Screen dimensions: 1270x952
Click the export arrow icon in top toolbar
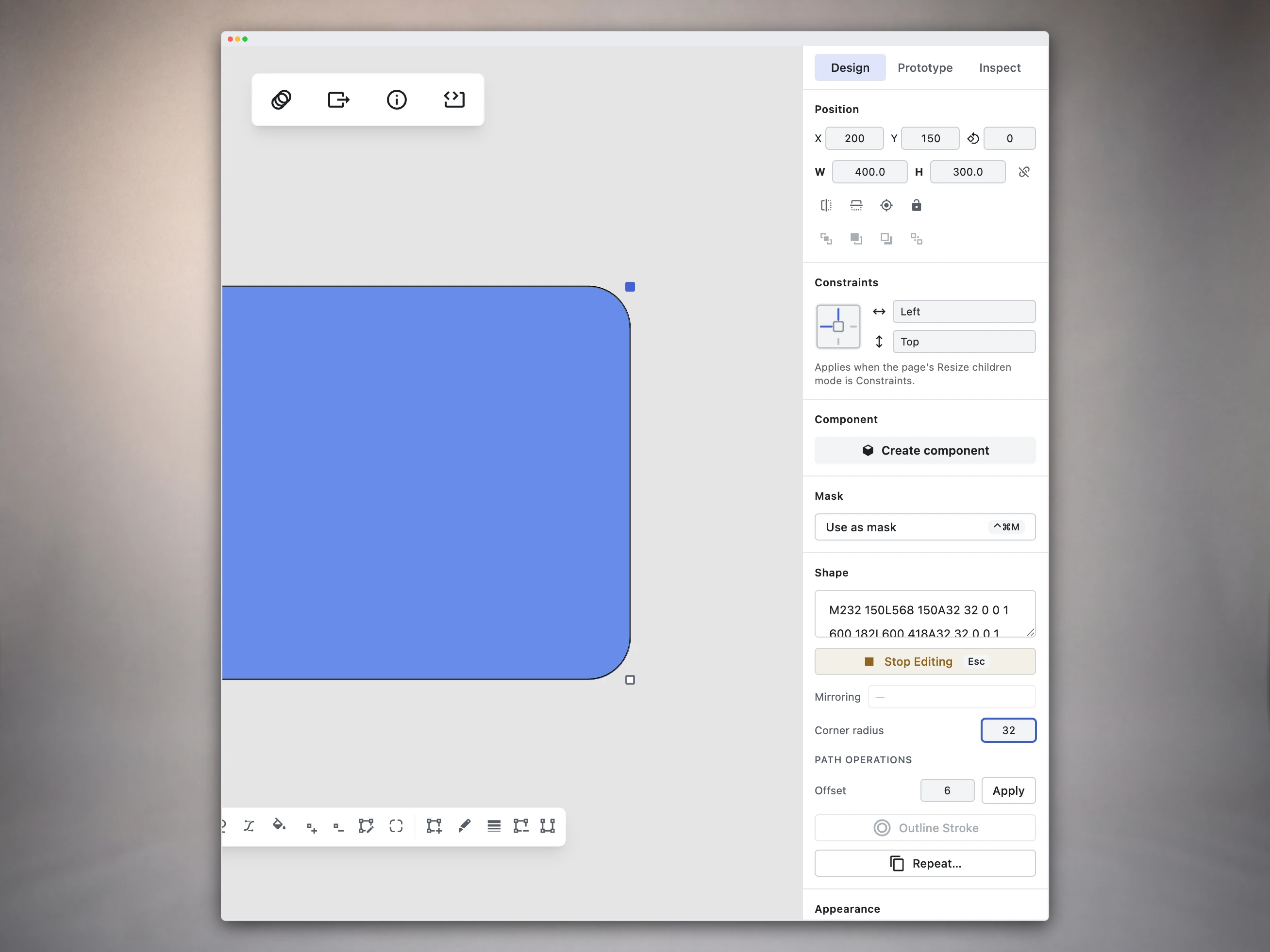click(339, 100)
